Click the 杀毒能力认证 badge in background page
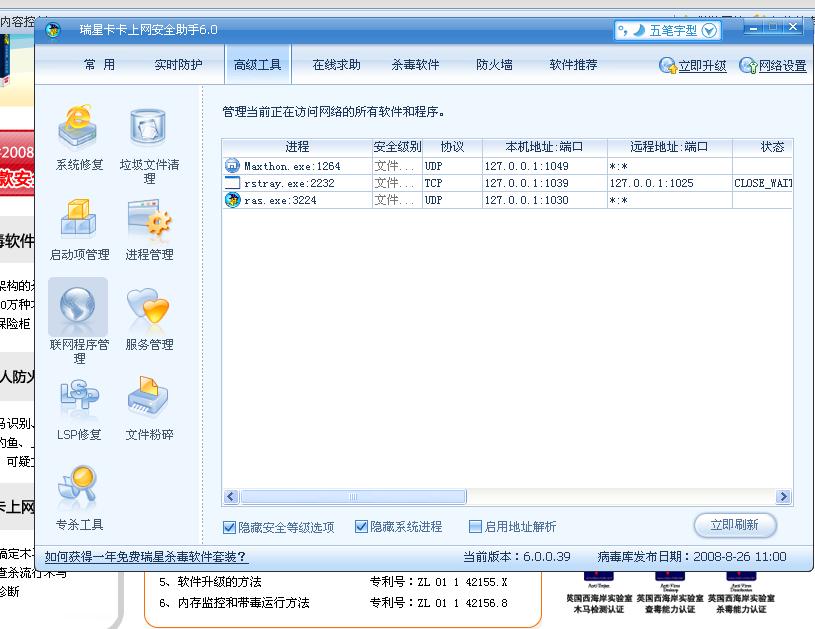This screenshot has width=815, height=629. pos(741,593)
